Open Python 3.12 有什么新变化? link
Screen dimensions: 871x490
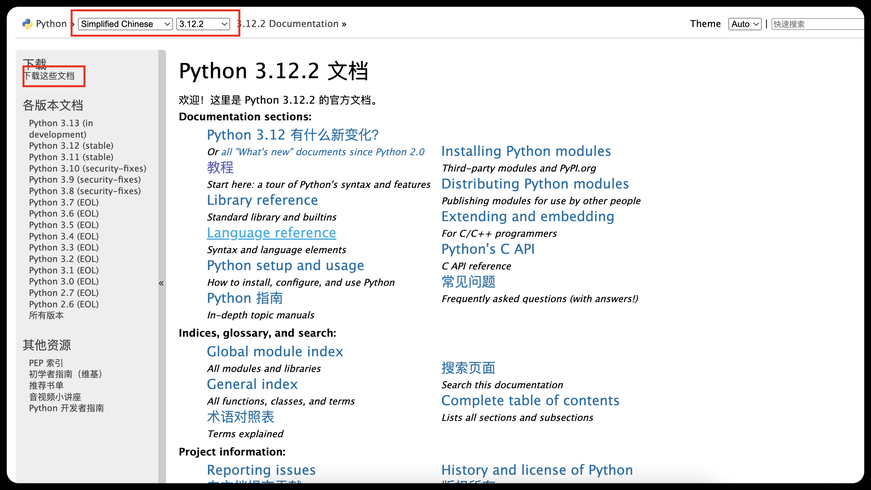tap(293, 135)
